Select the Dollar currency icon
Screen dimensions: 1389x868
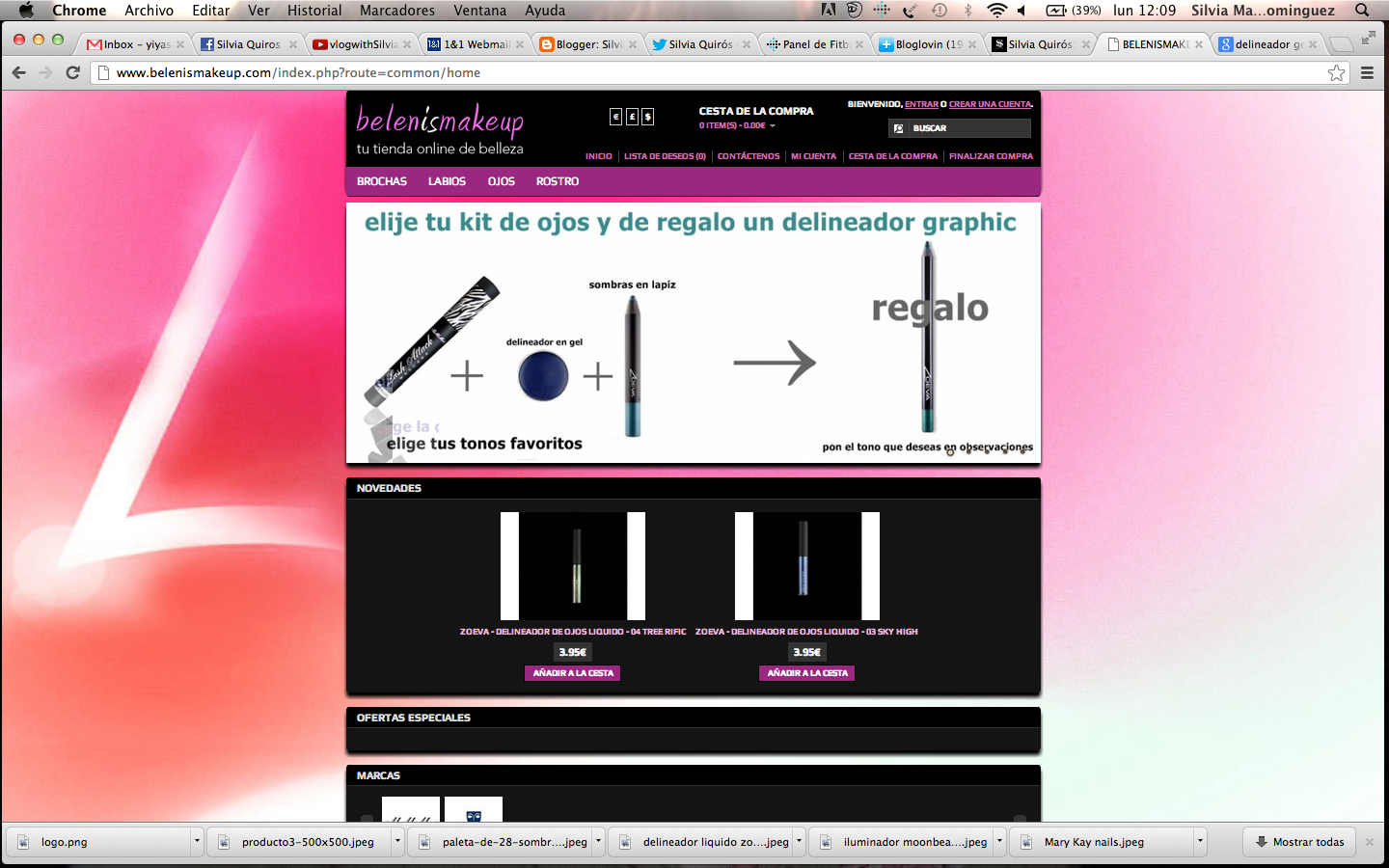[648, 117]
